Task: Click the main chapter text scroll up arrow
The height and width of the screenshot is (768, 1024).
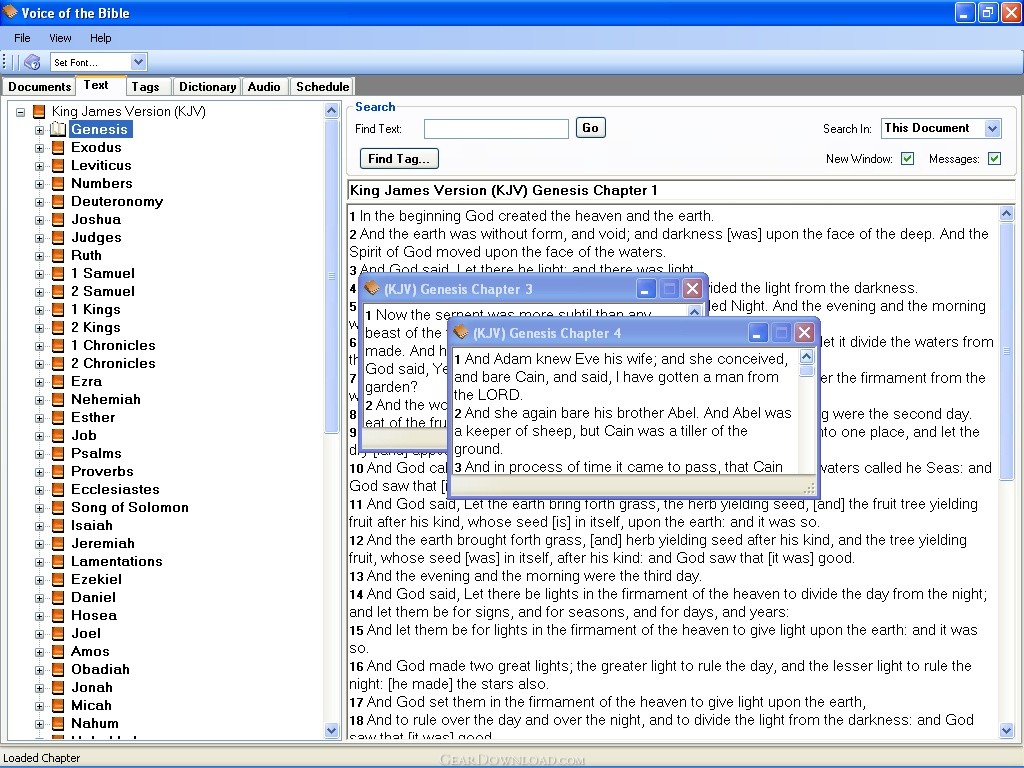Action: coord(1006,214)
